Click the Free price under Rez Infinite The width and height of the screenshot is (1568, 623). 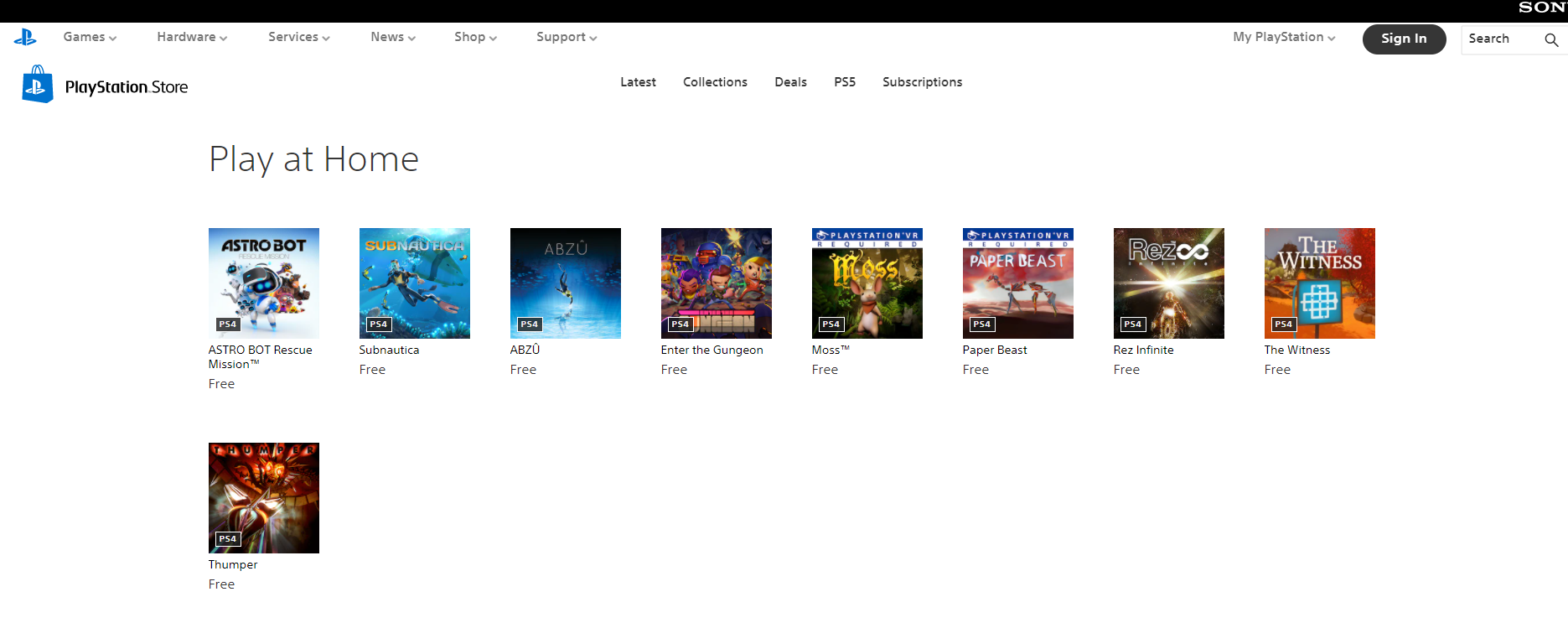click(1127, 370)
